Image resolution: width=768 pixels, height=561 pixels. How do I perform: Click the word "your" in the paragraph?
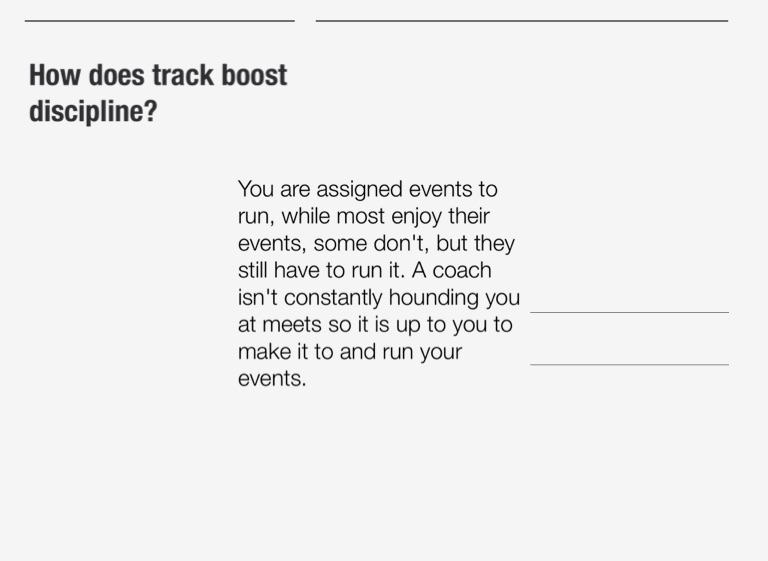(441, 352)
